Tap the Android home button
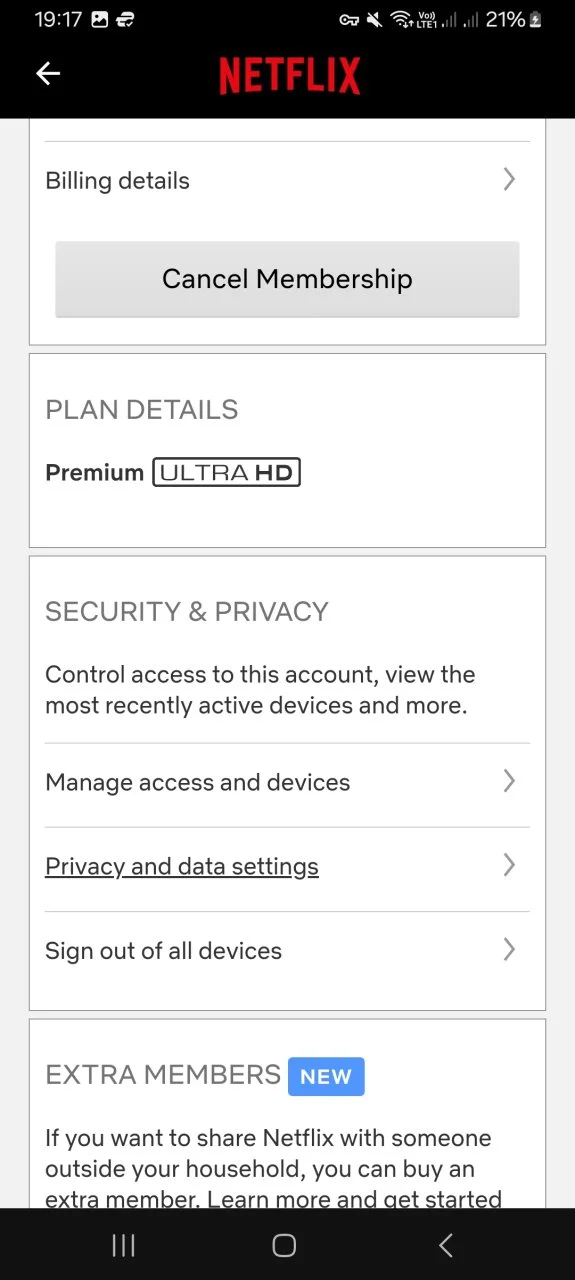 [x=284, y=1245]
